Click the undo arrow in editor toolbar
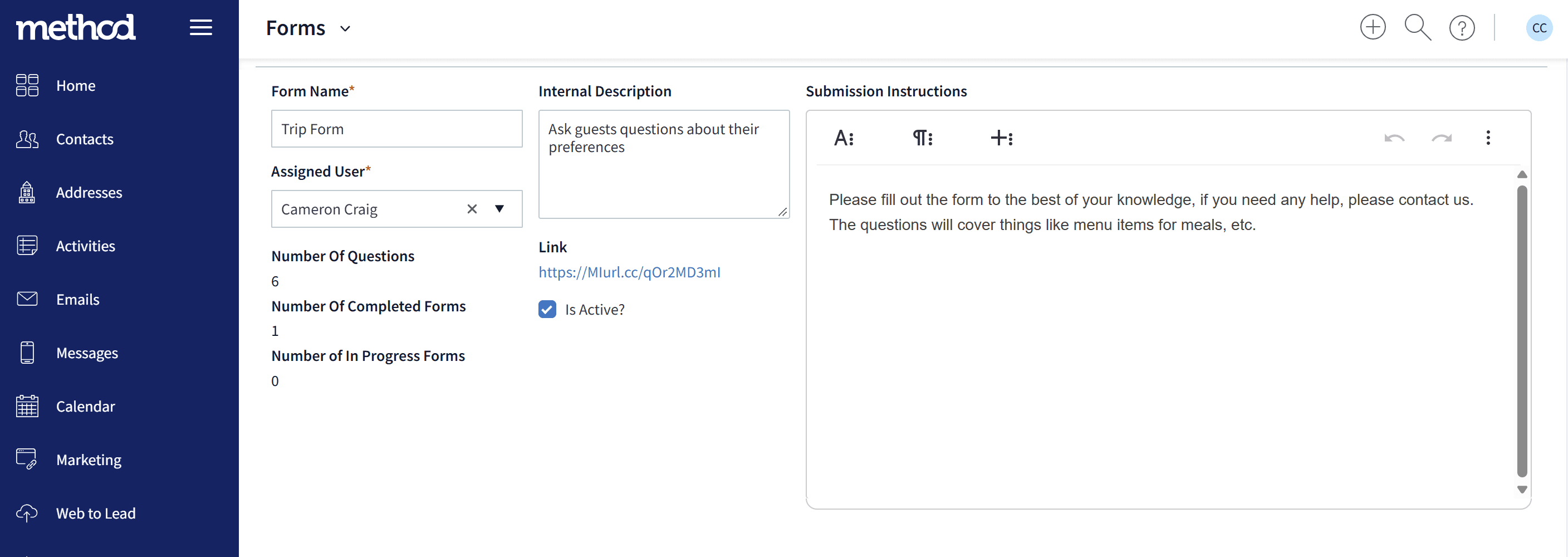Screen dimensions: 1568x557 pyautogui.click(x=1394, y=138)
